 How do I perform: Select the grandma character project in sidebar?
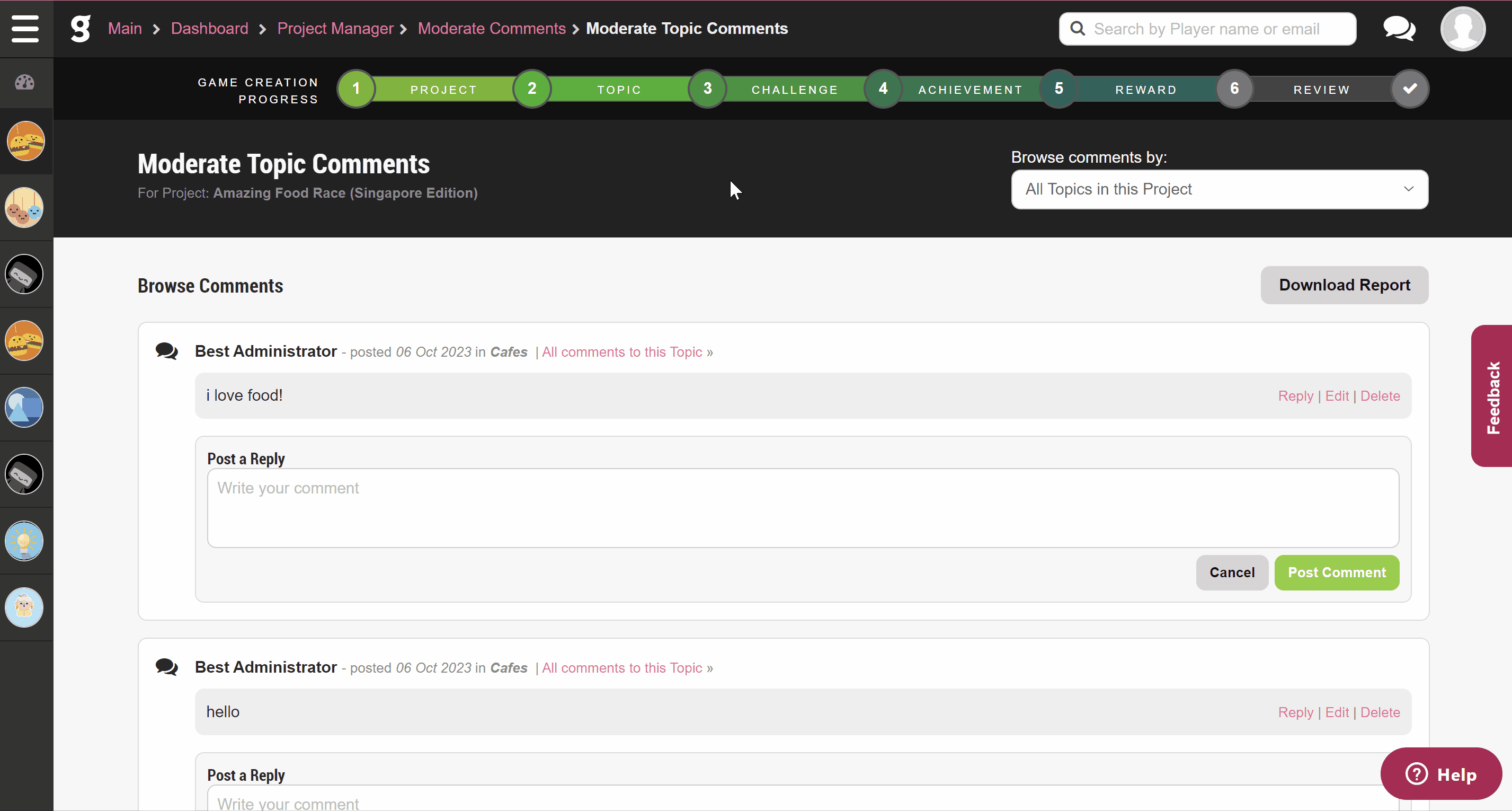point(25,607)
